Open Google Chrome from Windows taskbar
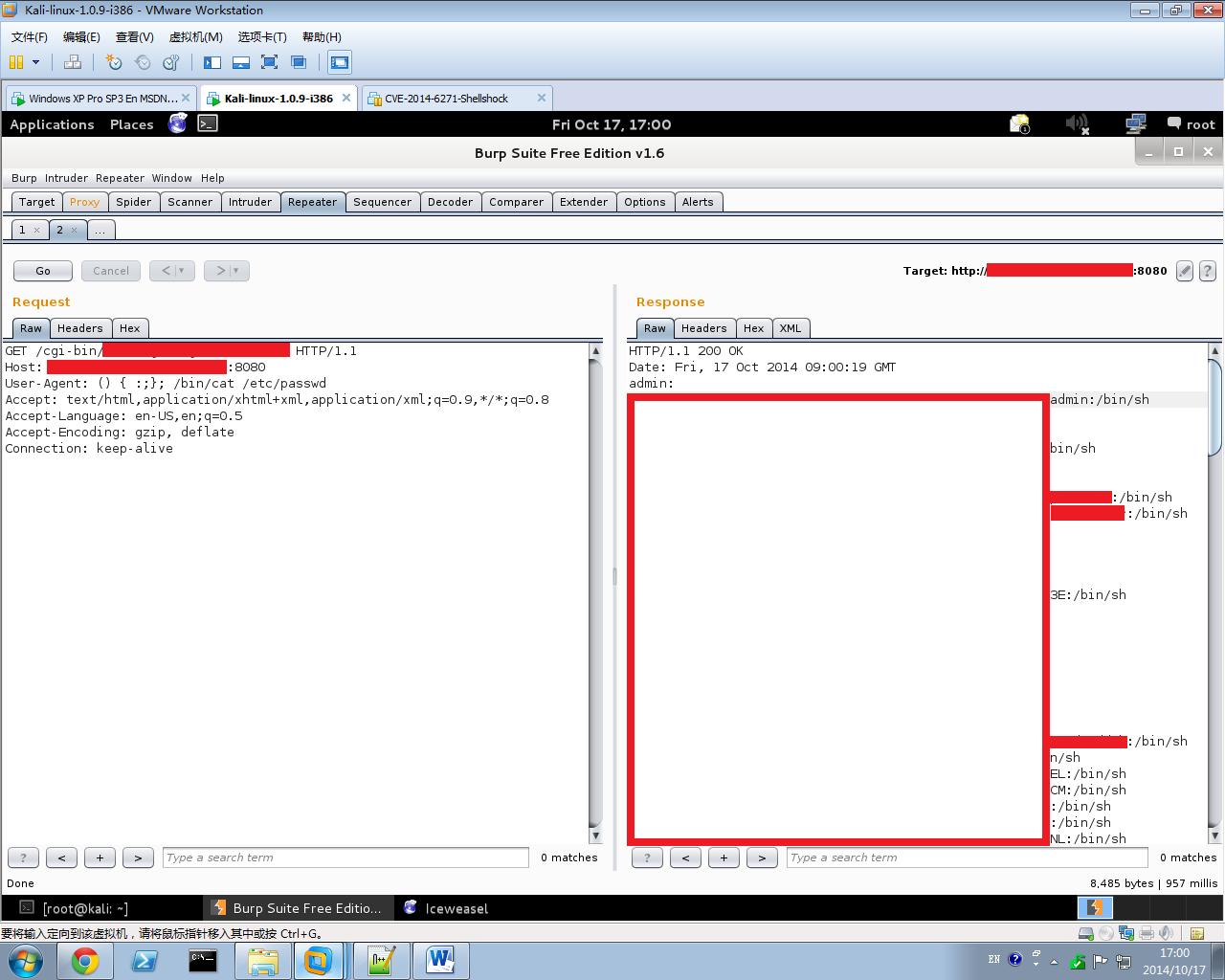Image resolution: width=1225 pixels, height=980 pixels. tap(85, 960)
